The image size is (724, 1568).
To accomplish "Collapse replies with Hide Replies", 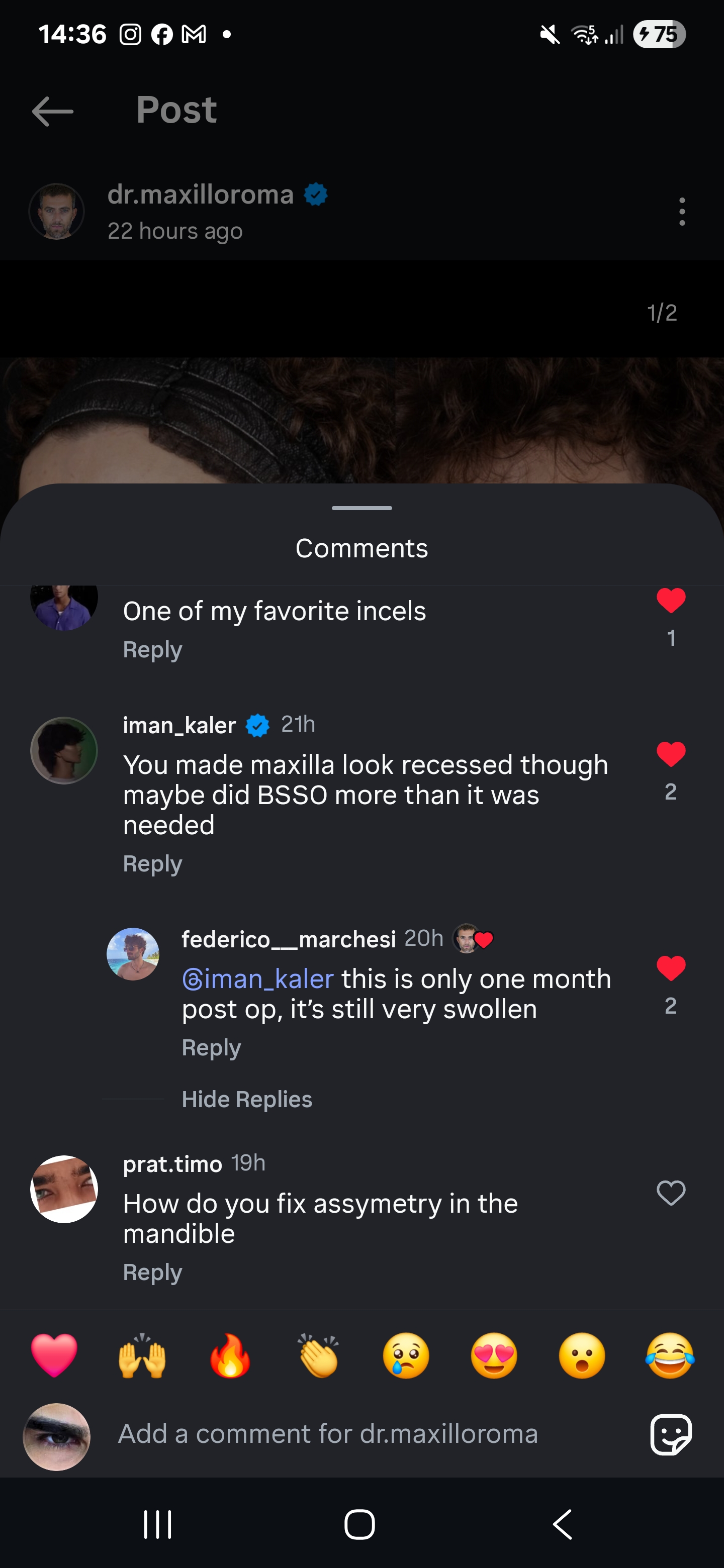I will (246, 1099).
